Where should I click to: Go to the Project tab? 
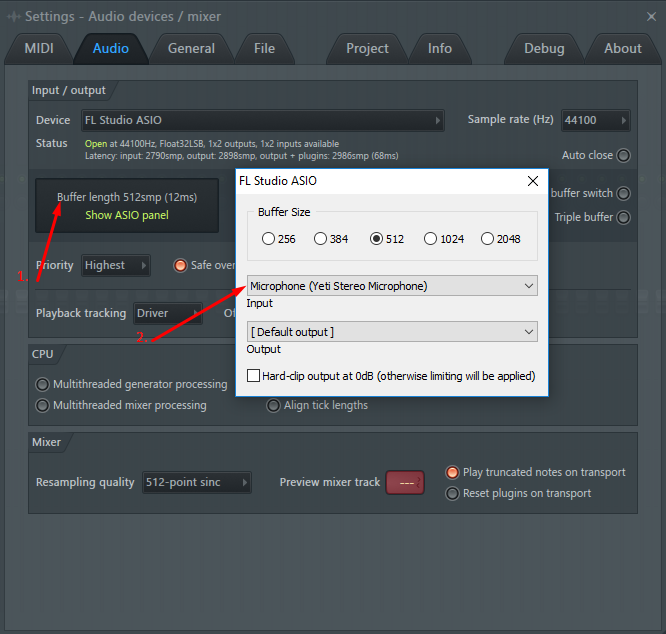(x=367, y=48)
